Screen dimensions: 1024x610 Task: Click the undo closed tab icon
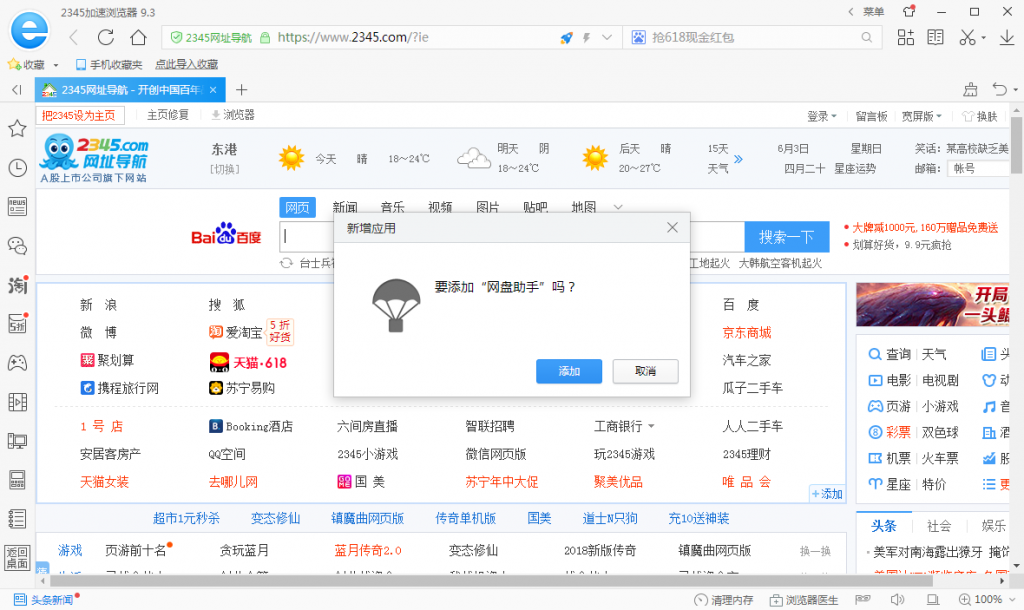click(999, 89)
